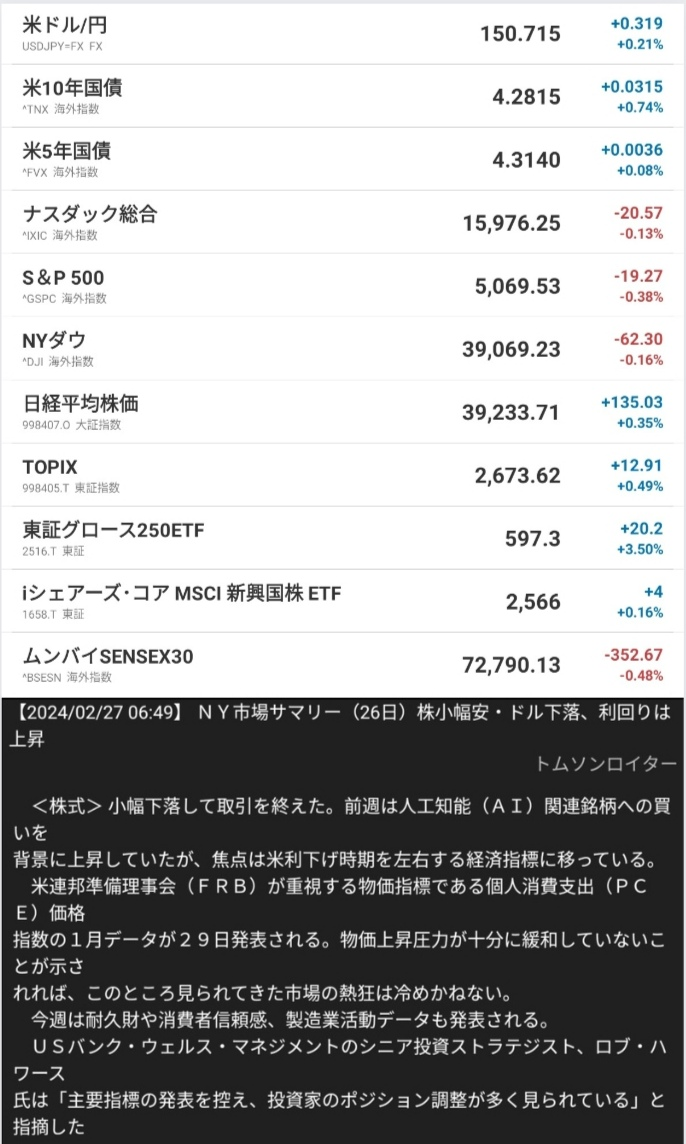Select iシェアーズ・コア MSCI 新興国株 ETF
The height and width of the screenshot is (1144, 686).
[x=181, y=593]
